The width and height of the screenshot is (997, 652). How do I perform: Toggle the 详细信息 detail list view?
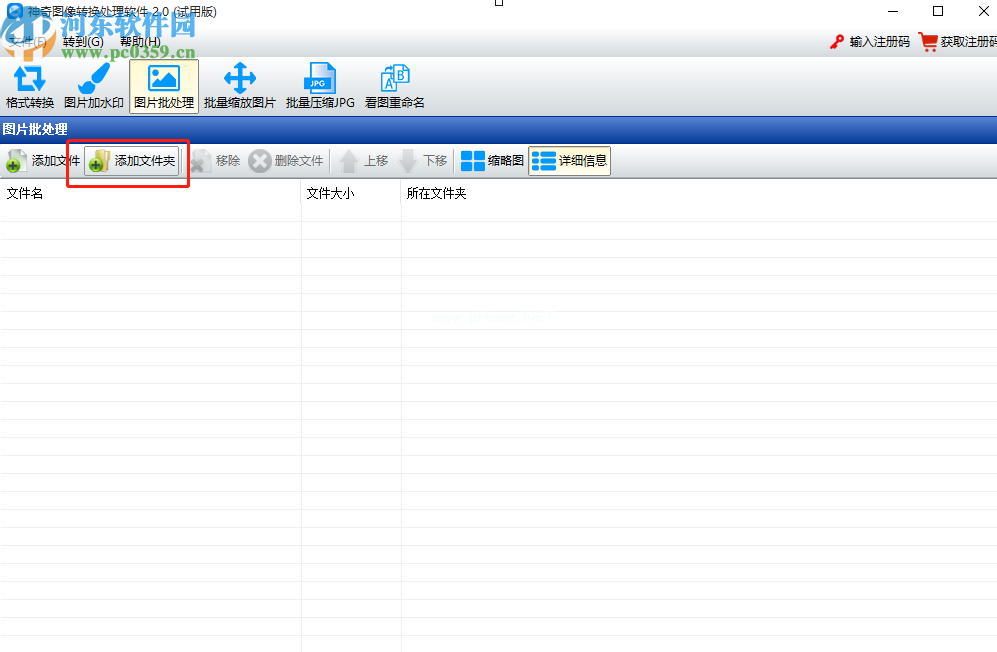tap(569, 161)
